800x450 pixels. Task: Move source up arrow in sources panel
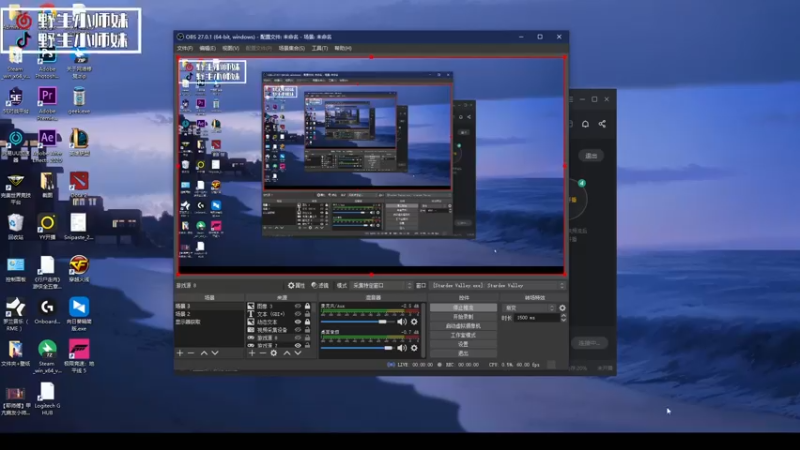(287, 353)
